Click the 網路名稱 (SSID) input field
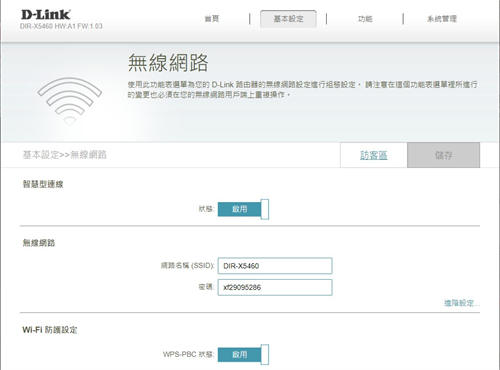Viewport: 500px width, 370px height. (275, 266)
